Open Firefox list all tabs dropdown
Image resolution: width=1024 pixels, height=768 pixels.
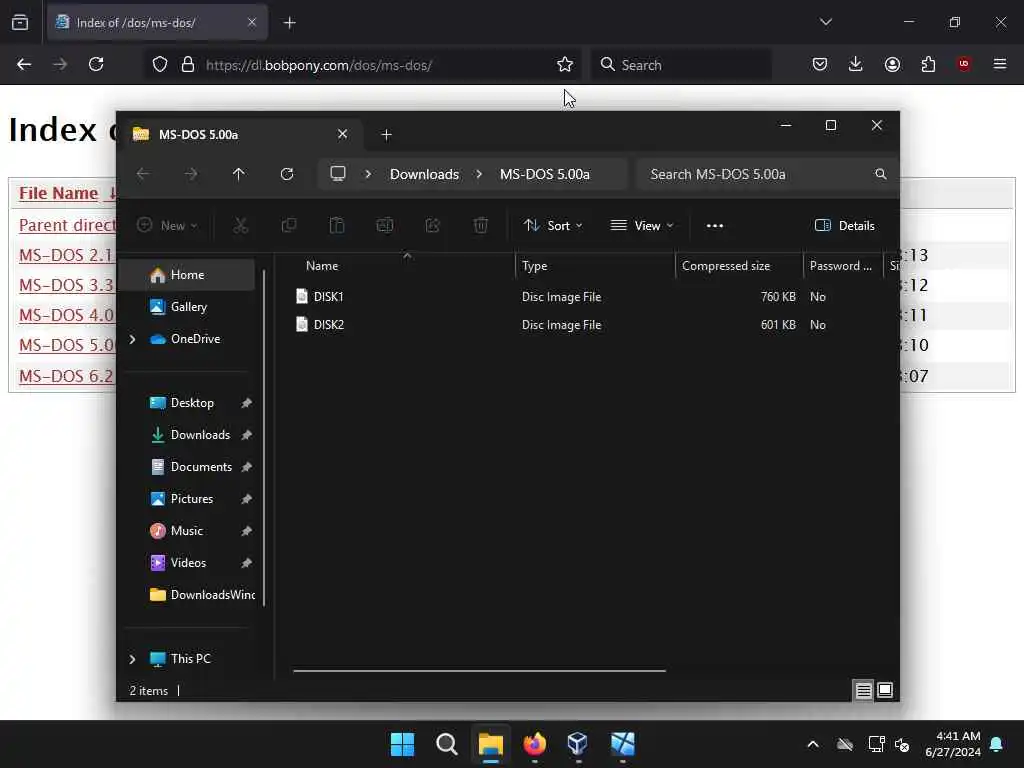825,22
